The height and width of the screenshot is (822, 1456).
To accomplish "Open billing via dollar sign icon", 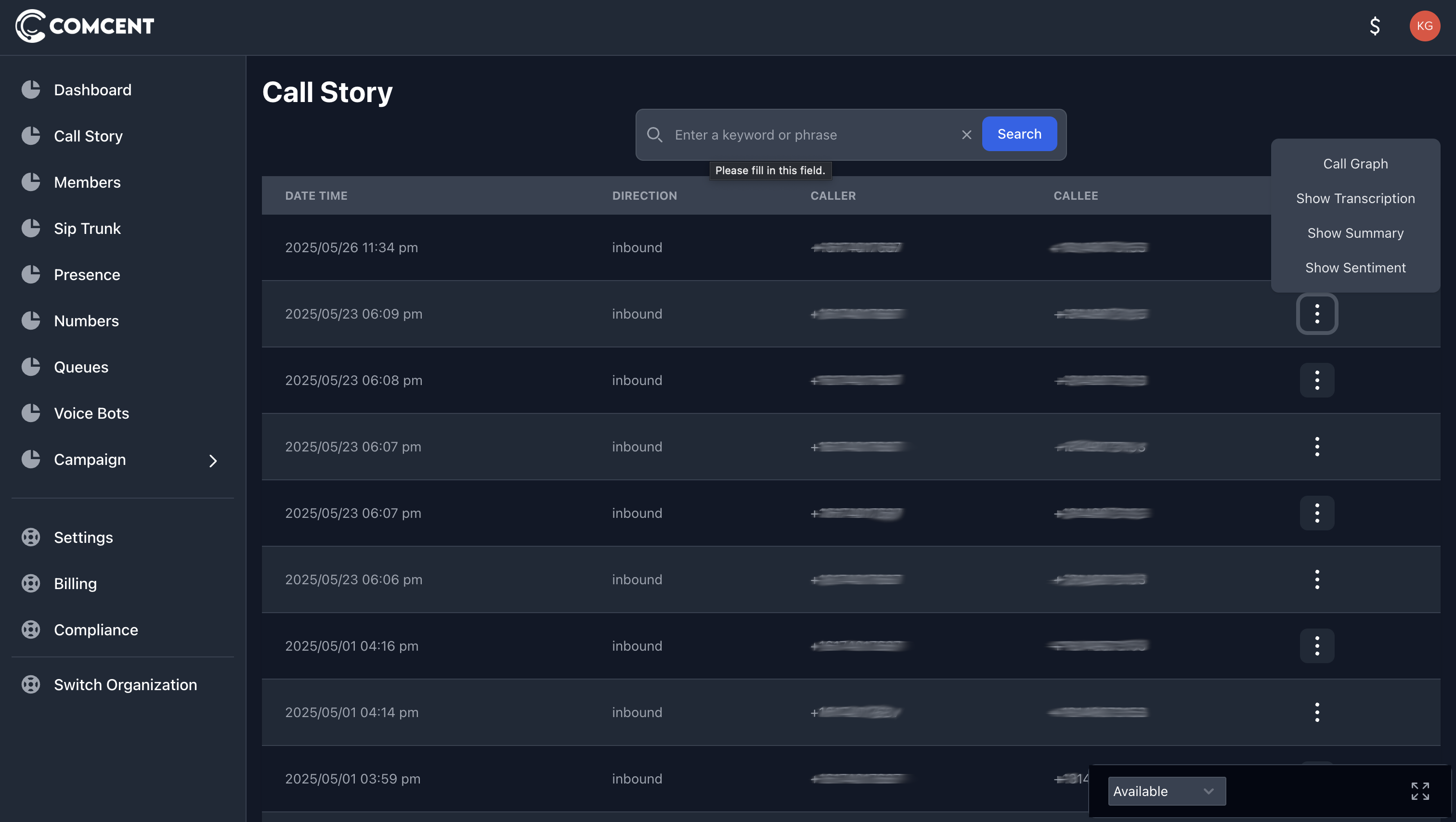I will click(1375, 26).
